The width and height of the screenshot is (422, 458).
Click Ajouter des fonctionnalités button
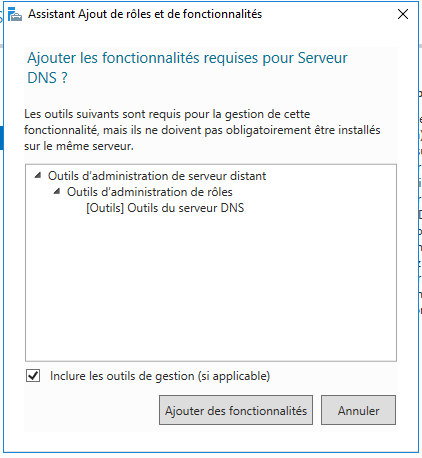pyautogui.click(x=236, y=410)
